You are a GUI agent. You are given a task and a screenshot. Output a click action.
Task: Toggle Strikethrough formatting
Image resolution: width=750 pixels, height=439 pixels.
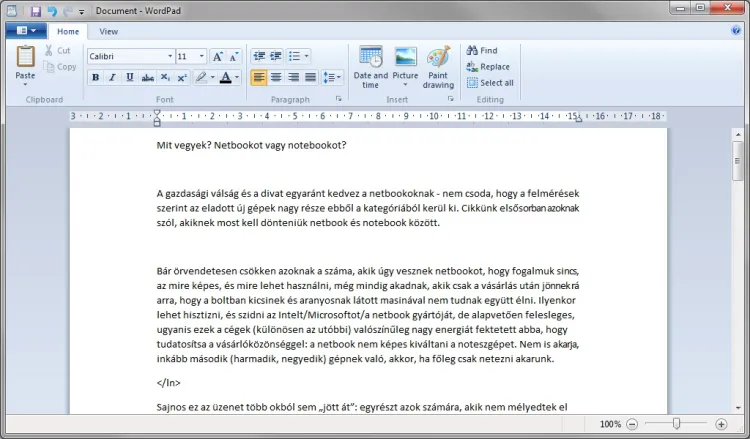(x=148, y=77)
